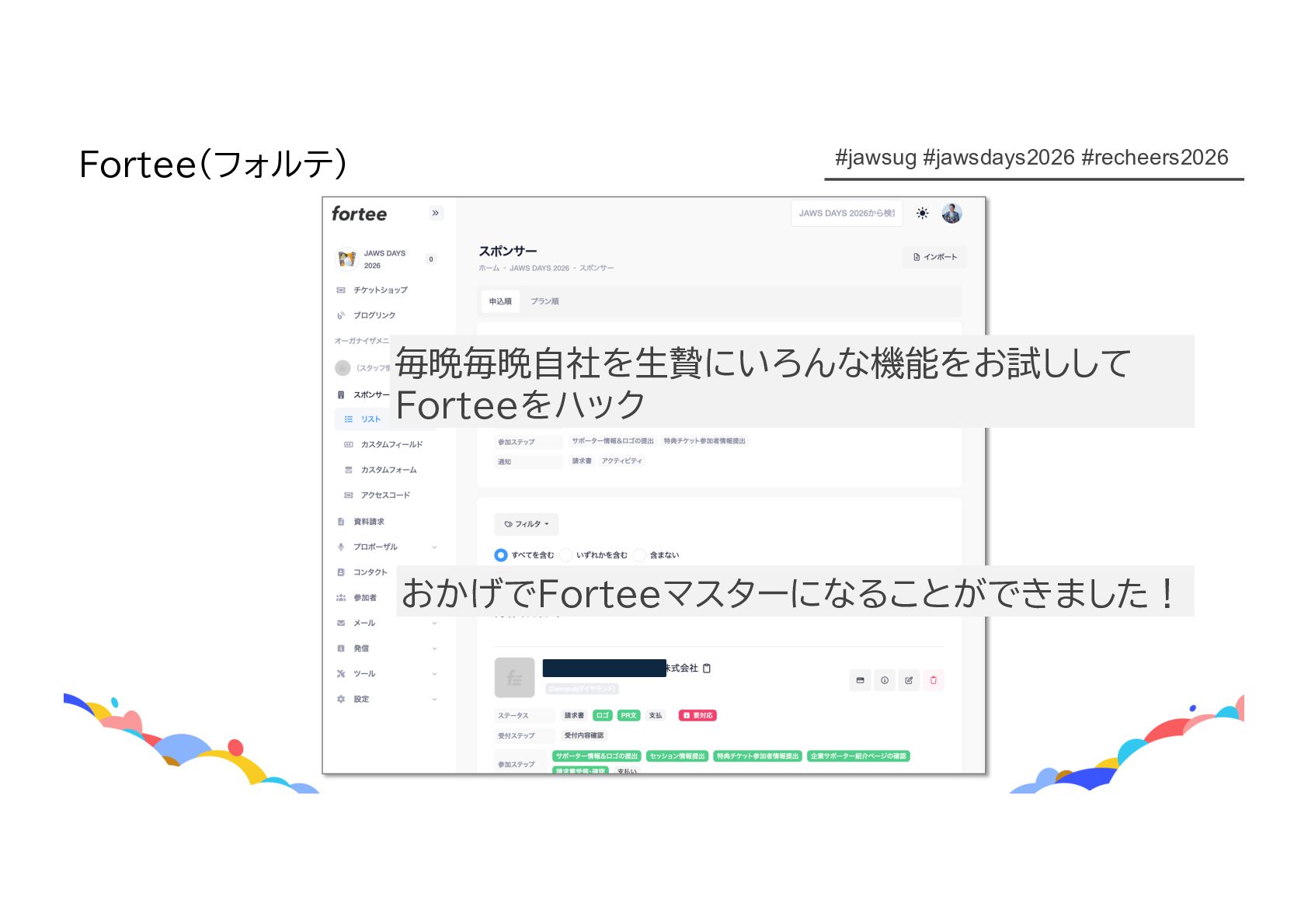Viewport: 1308px width, 924px height.
Task: Open the JAWS DAYS 2026 event avatar
Action: point(346,259)
